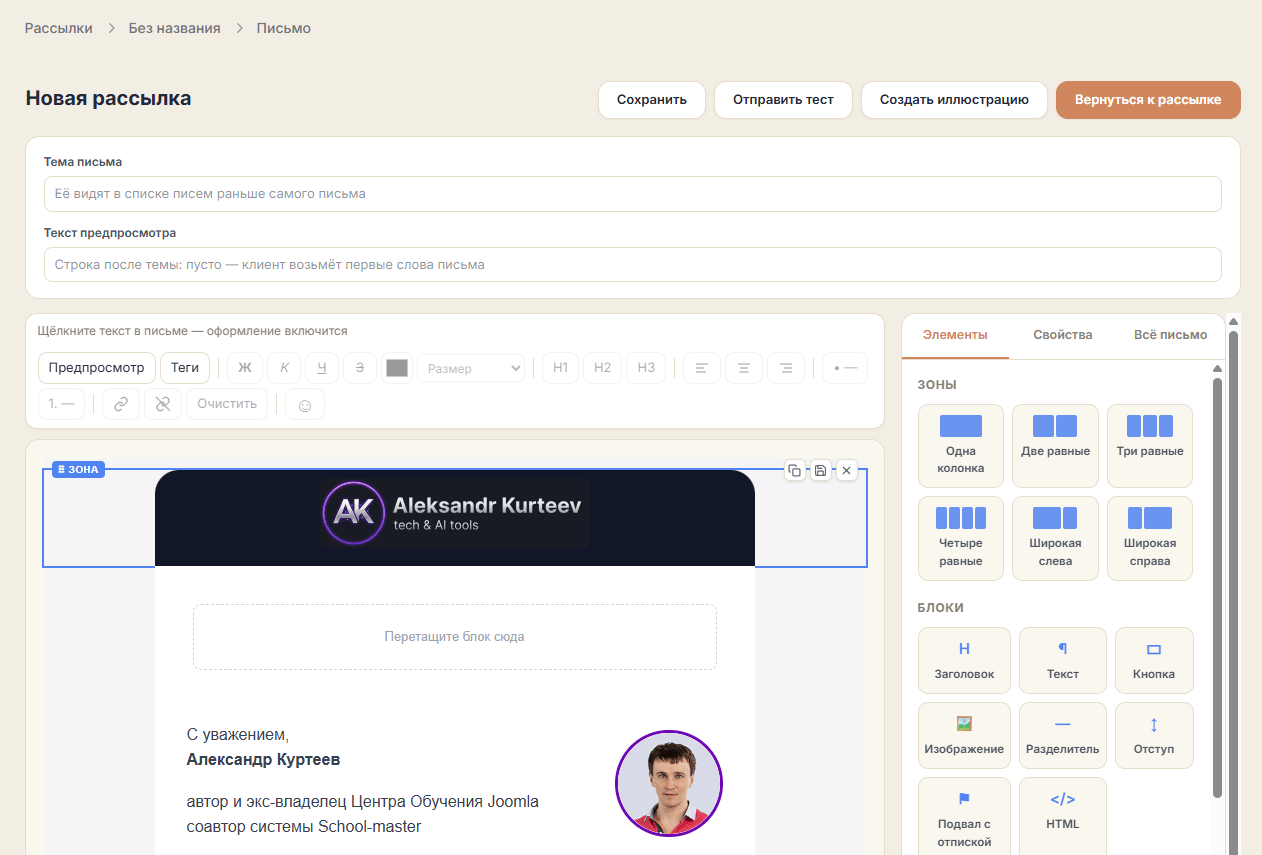Click the elements panel vertical scrollbar

1217,590
